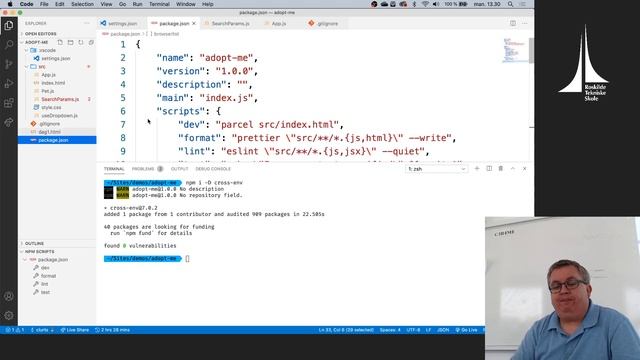Collapse the src folder

42,67
